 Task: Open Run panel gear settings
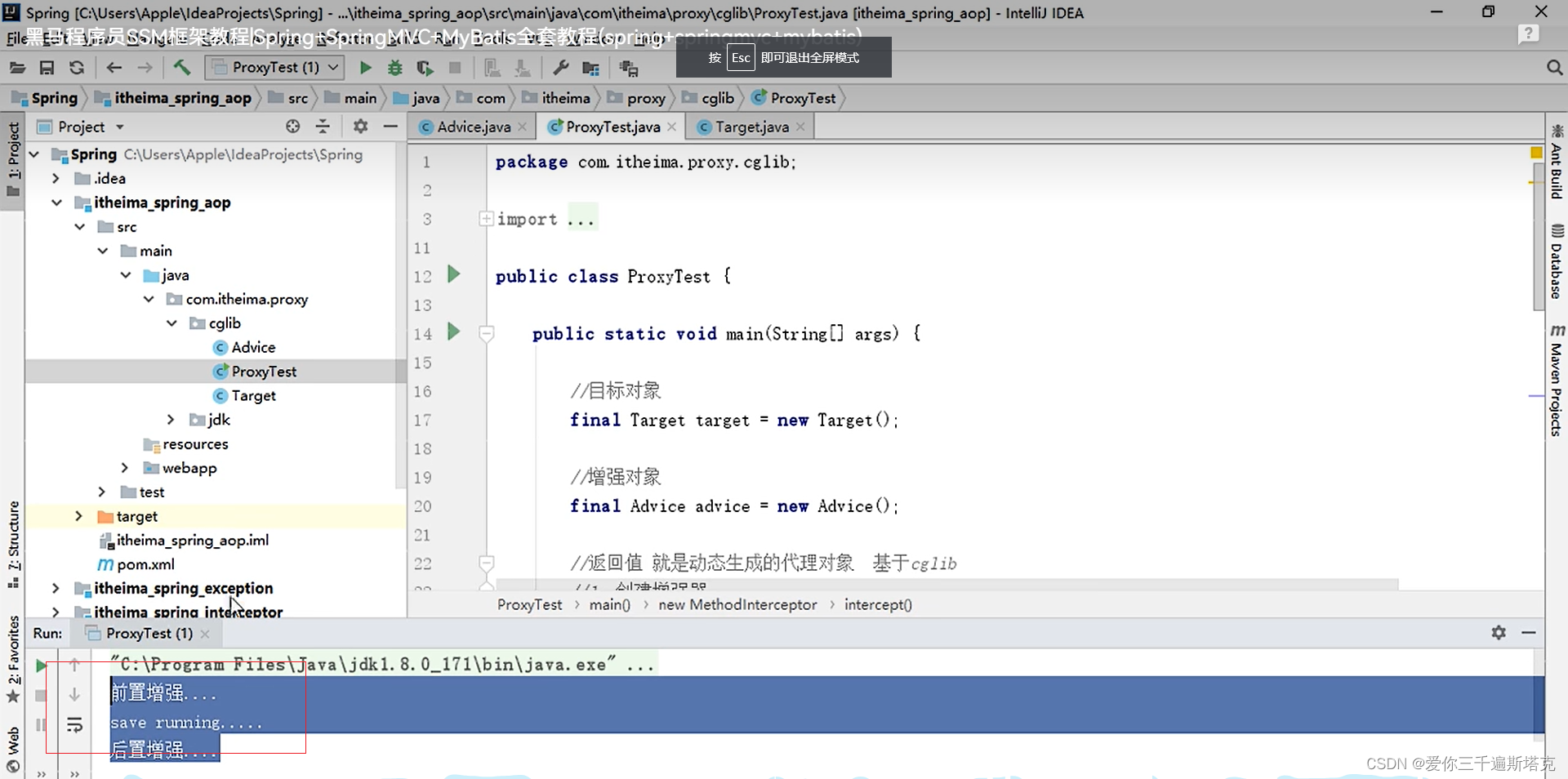[x=1499, y=633]
